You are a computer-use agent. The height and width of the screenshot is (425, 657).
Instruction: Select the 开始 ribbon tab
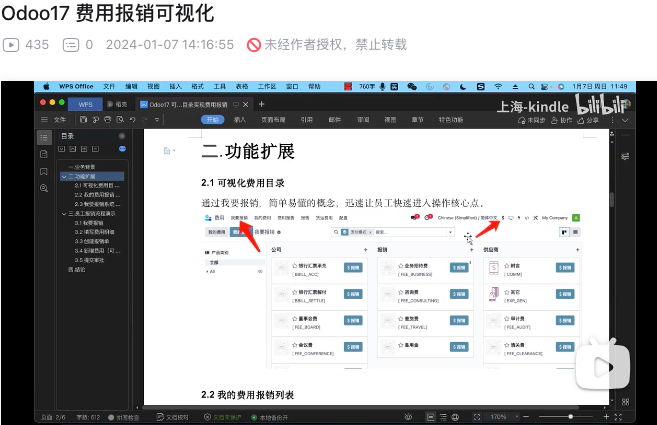(x=213, y=120)
